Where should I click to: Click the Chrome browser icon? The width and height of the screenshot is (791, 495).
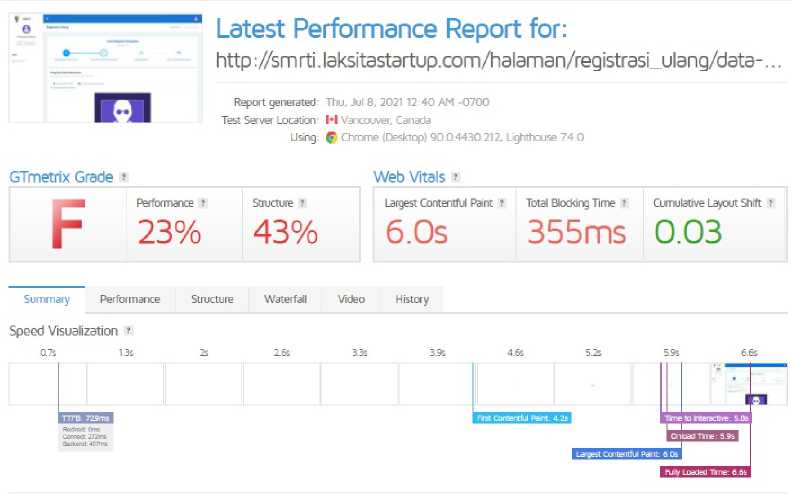[331, 138]
